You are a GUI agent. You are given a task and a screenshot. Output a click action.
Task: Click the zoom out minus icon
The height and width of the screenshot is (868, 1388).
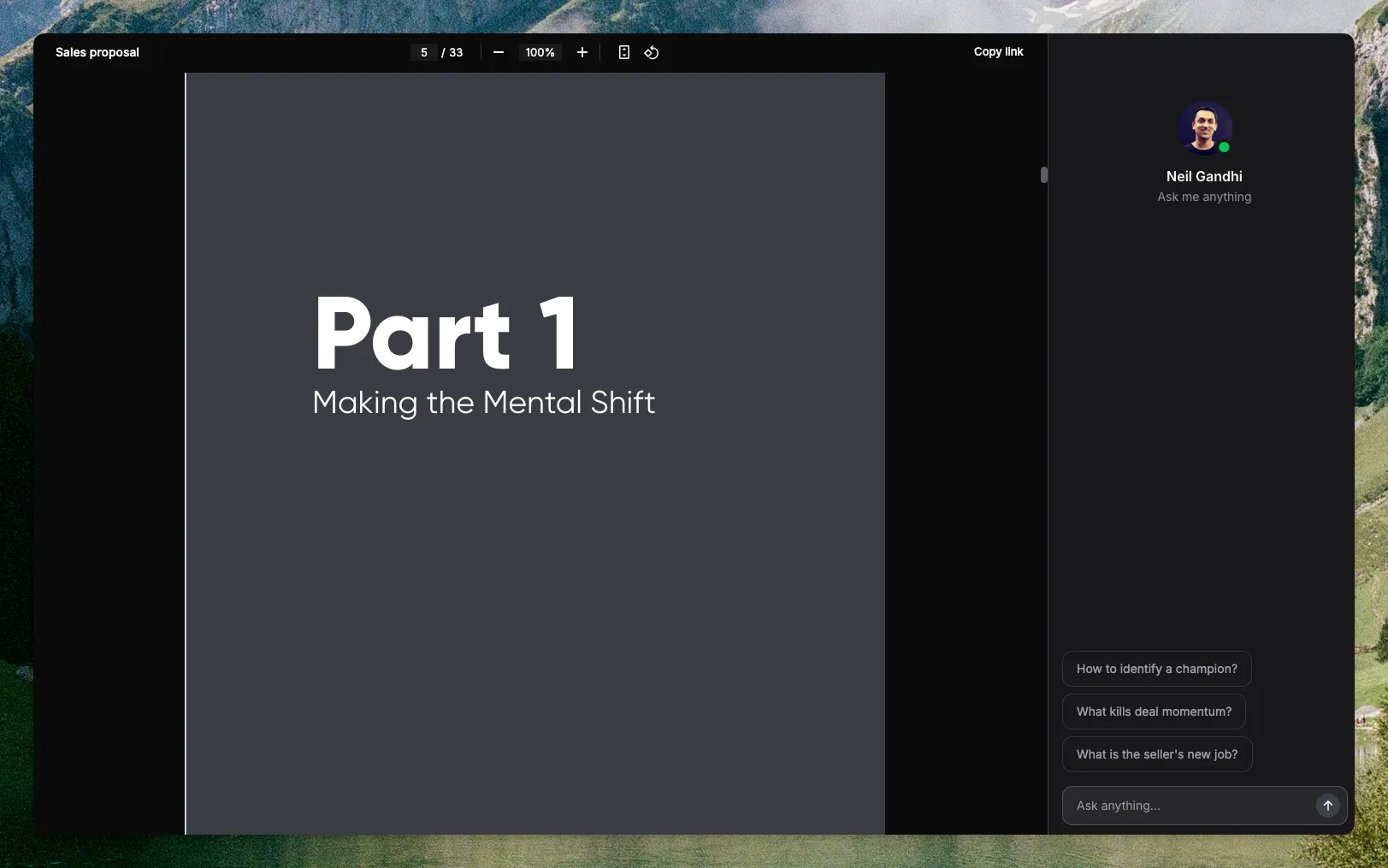499,52
